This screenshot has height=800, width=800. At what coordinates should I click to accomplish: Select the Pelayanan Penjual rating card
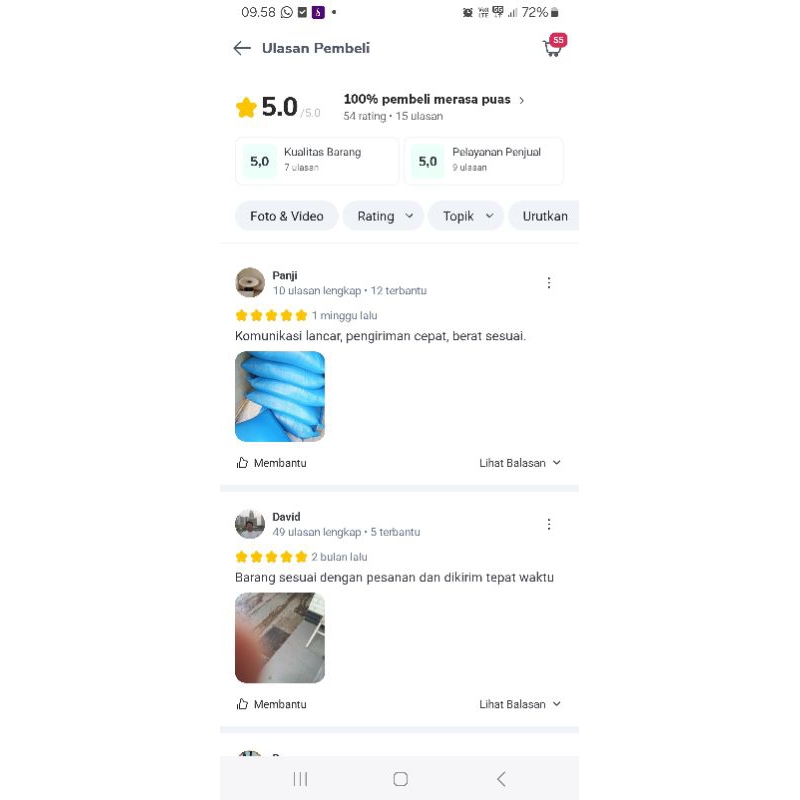click(484, 161)
